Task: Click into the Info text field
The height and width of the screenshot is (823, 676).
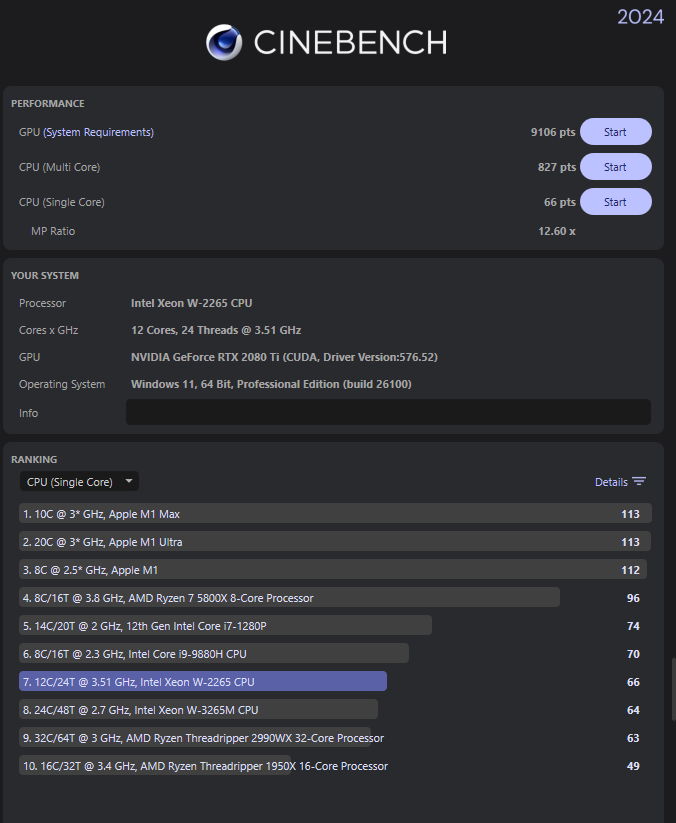Action: pyautogui.click(x=388, y=413)
